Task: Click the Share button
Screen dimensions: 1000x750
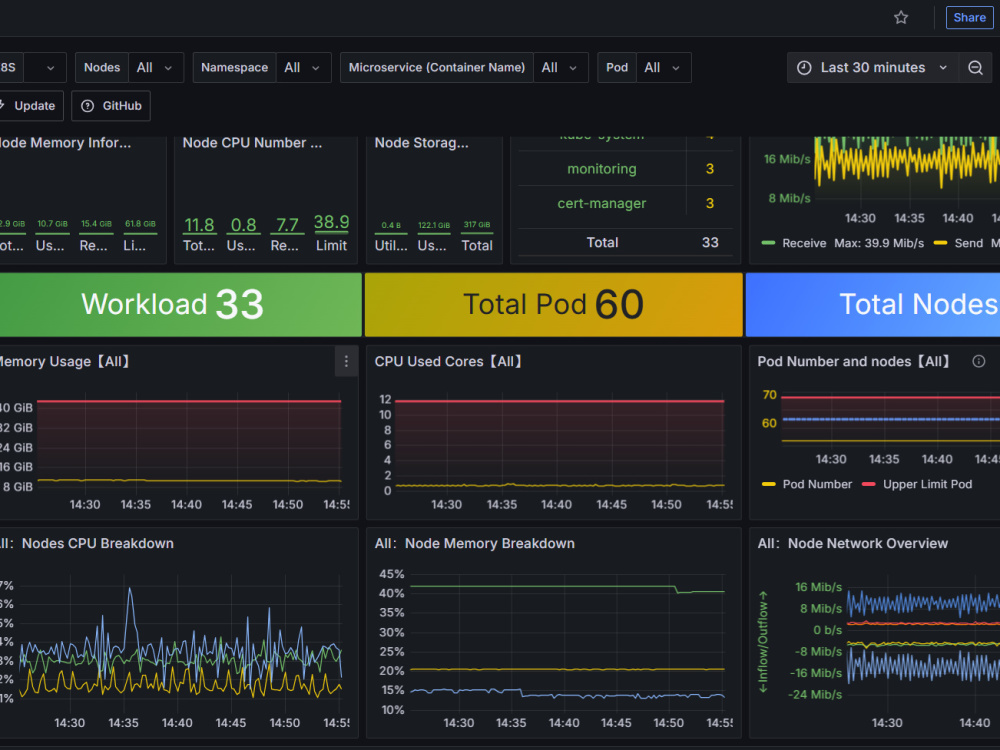Action: [969, 18]
